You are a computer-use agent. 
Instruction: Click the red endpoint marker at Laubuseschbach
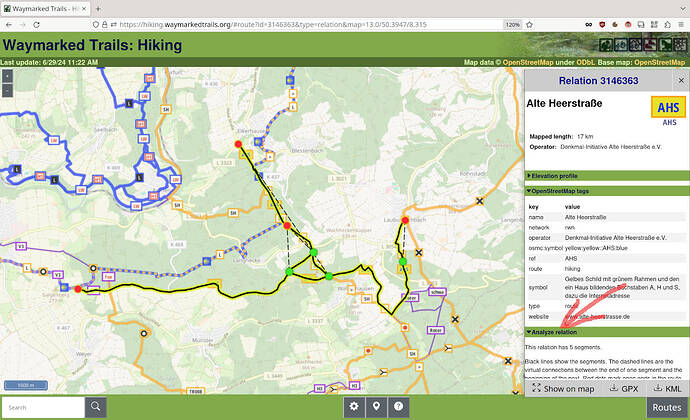point(405,220)
